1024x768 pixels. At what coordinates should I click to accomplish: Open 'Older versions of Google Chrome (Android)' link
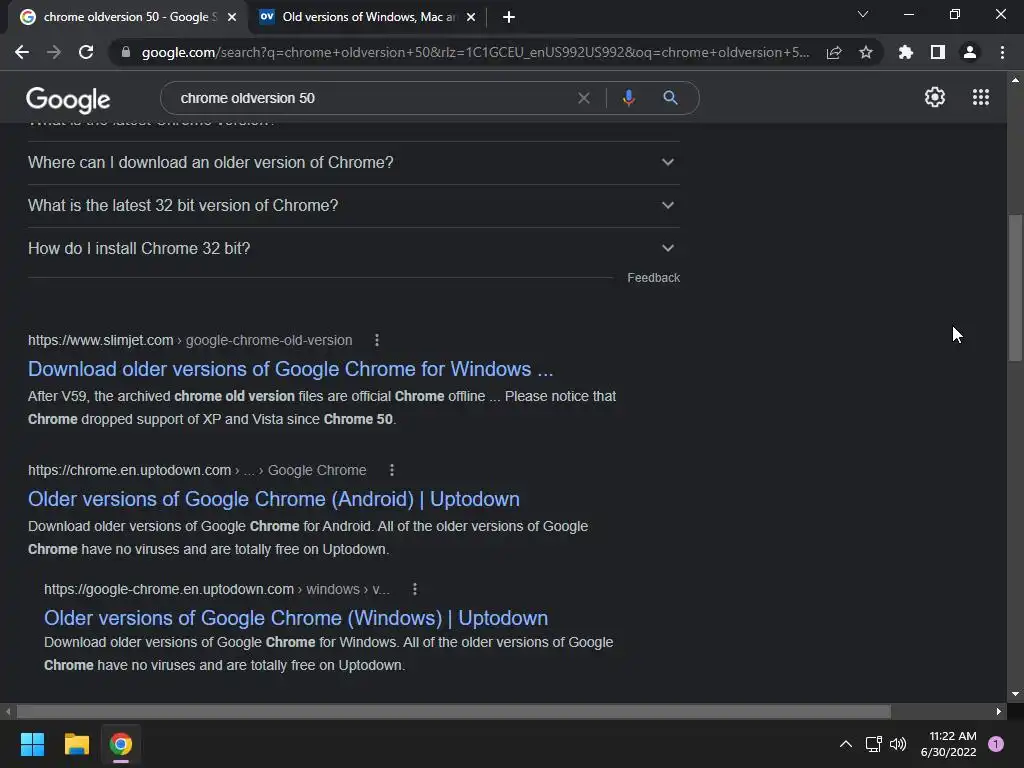(274, 499)
